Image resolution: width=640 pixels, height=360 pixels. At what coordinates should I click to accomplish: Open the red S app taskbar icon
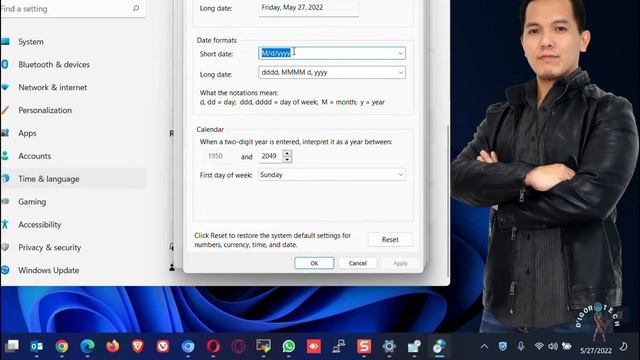click(364, 346)
